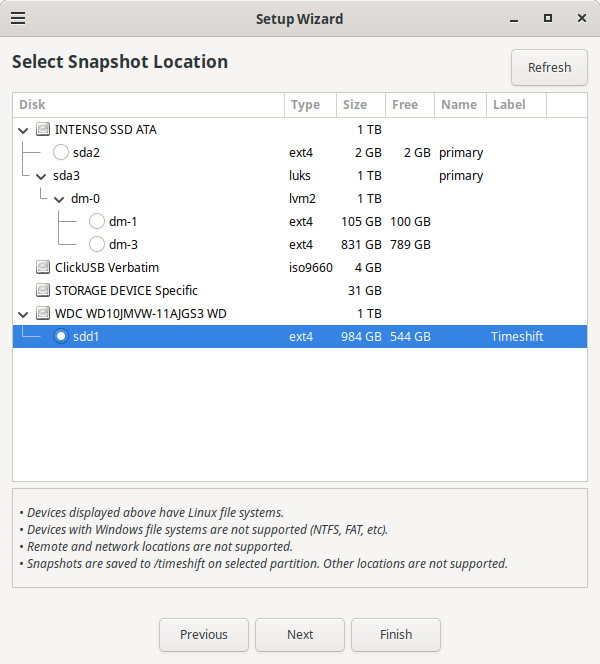
Task: Click the sda3 partition name
Action: pos(66,175)
